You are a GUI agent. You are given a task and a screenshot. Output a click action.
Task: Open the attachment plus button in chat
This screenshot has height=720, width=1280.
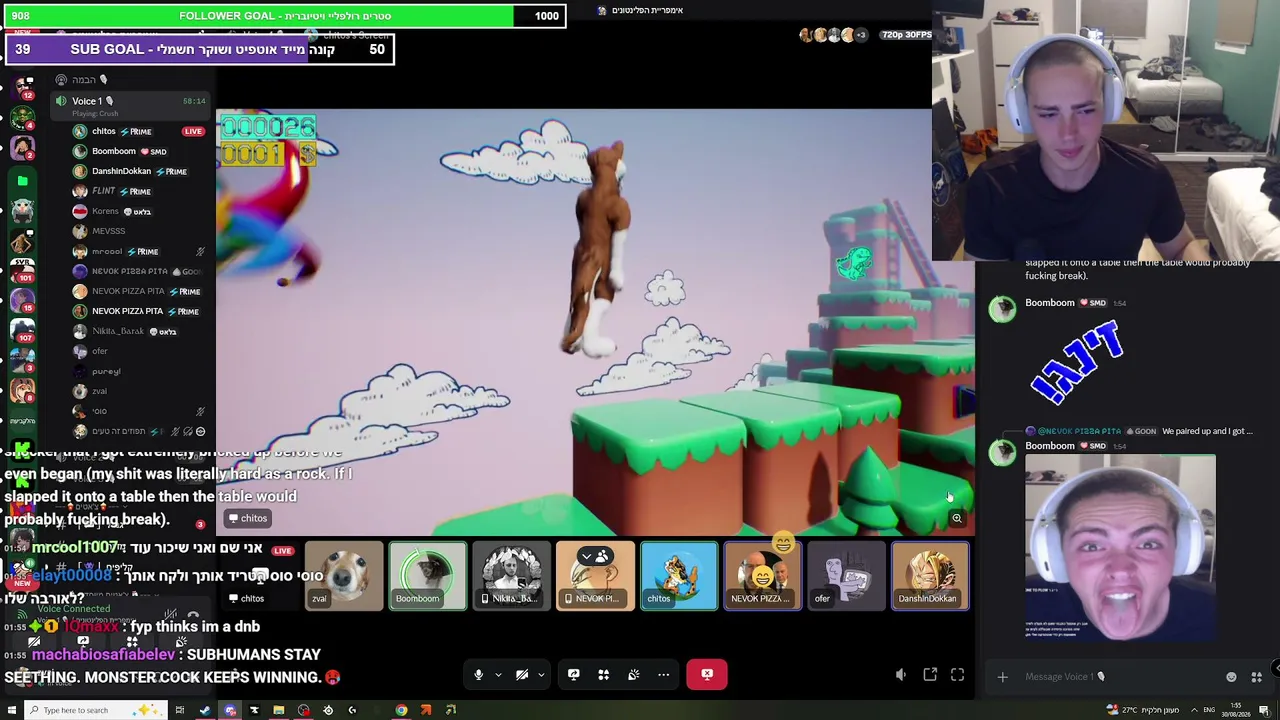pyautogui.click(x=1002, y=677)
